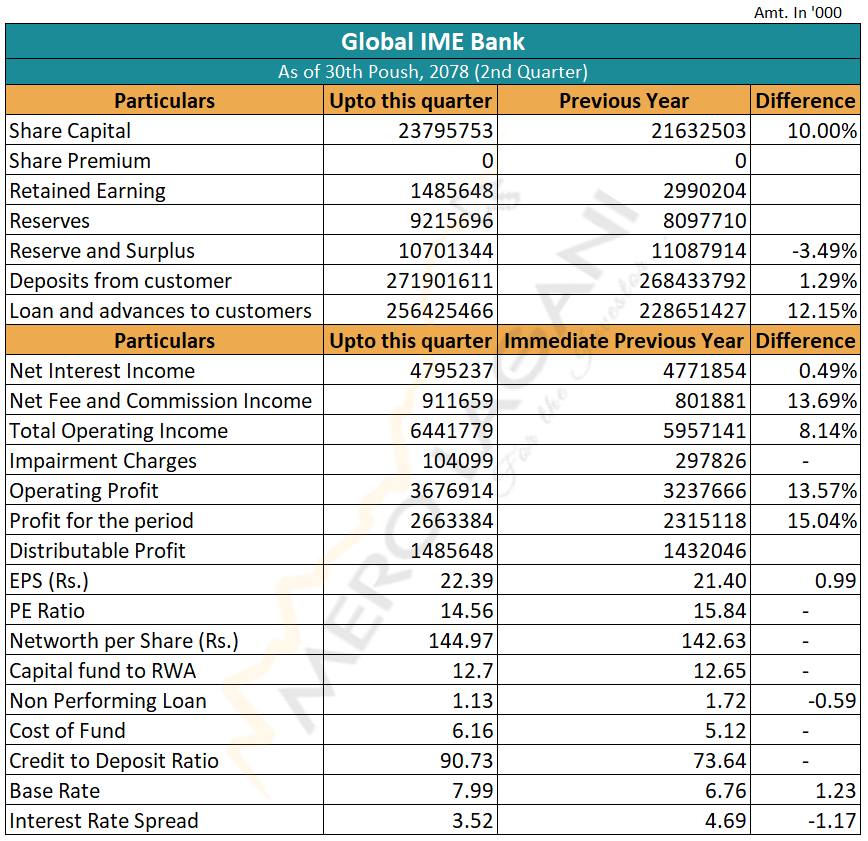Click the 'Immediate Previous Year' column header
Viewport: 868px width, 841px height.
(x=624, y=341)
